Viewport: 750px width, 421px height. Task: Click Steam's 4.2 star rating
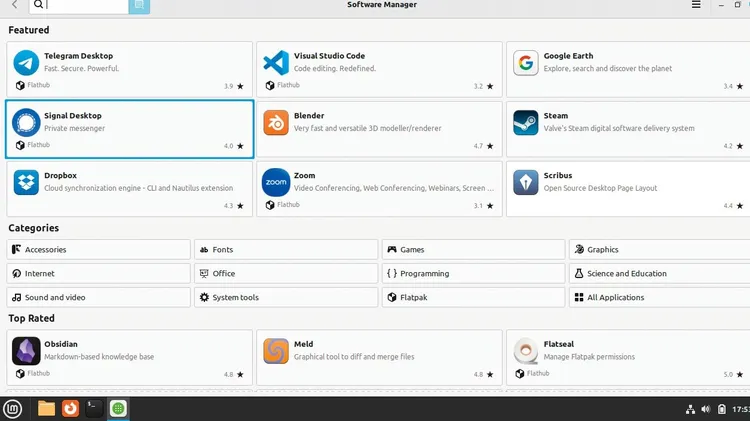[x=733, y=146]
